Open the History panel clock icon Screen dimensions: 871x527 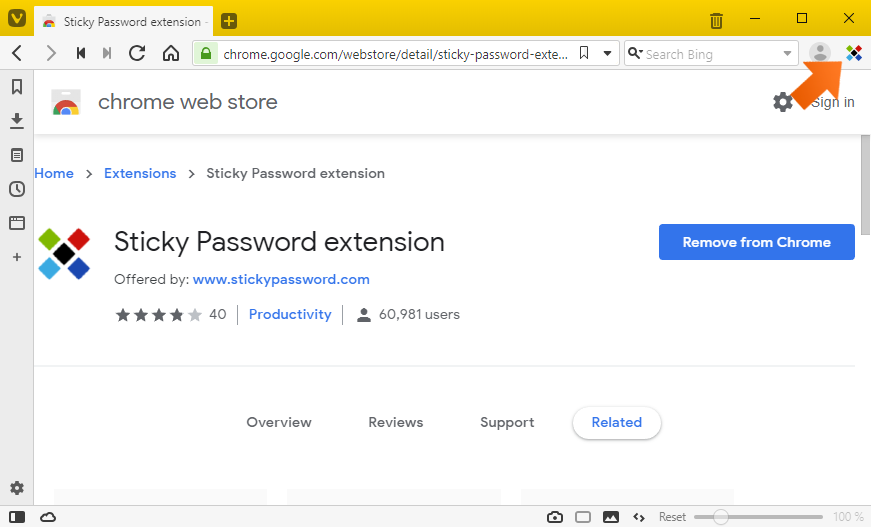17,189
